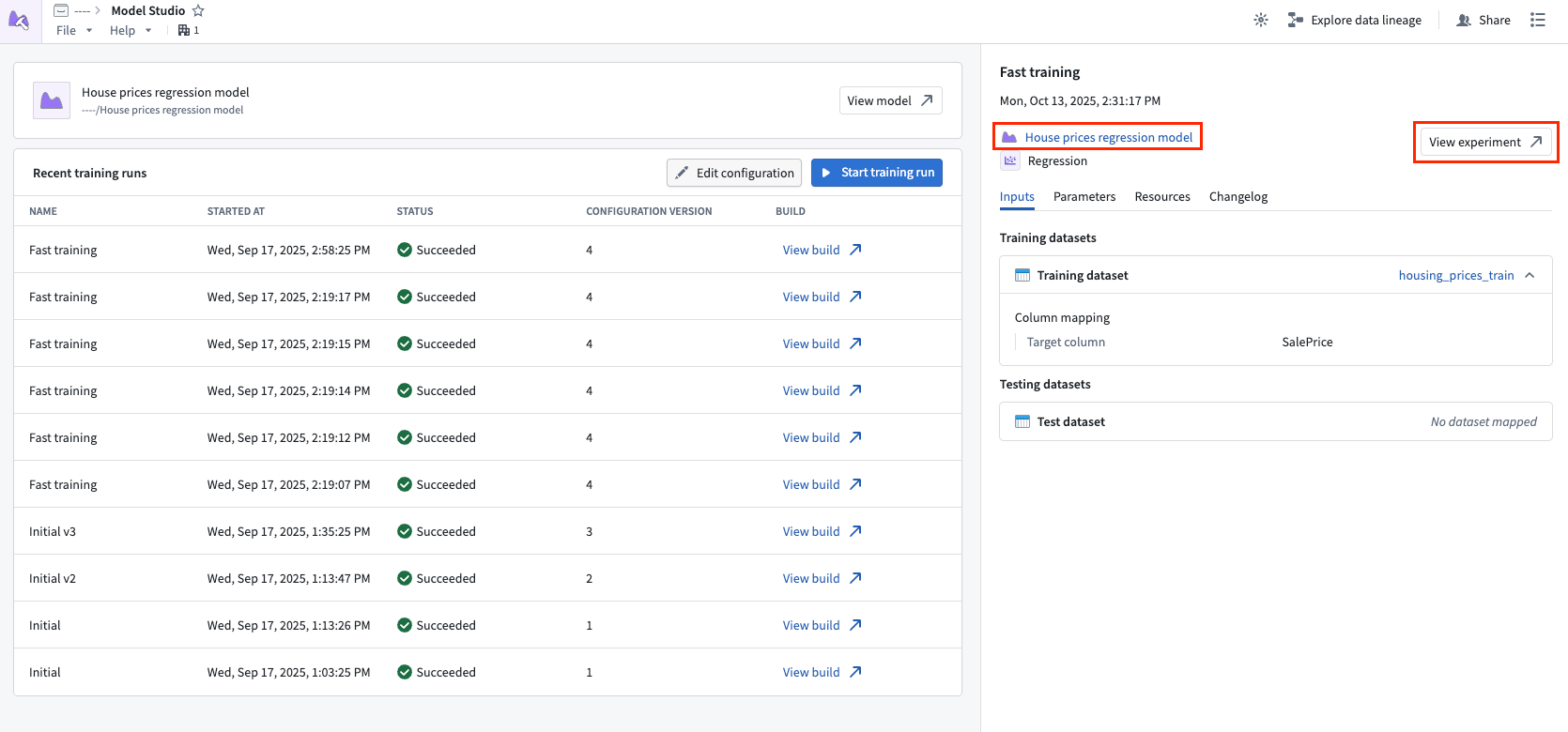Viewport: 1568px width, 732px height.
Task: Click the purple model icon in header card
Action: [52, 100]
